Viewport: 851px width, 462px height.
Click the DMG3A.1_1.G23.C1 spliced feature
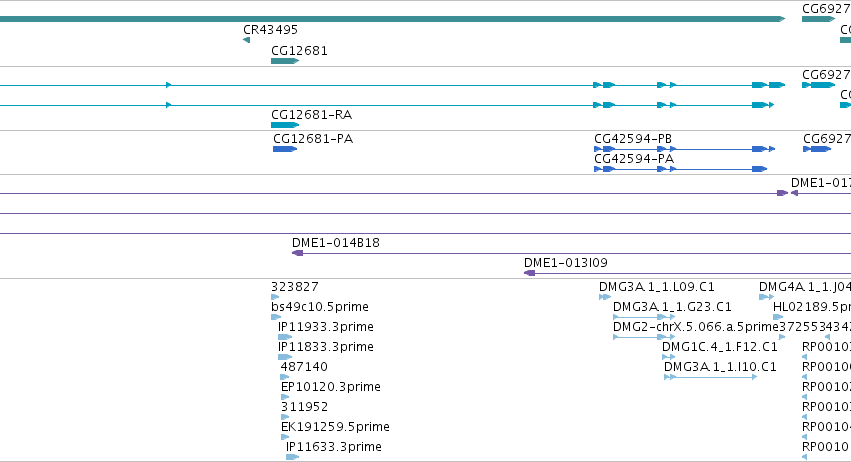pyautogui.click(x=644, y=317)
